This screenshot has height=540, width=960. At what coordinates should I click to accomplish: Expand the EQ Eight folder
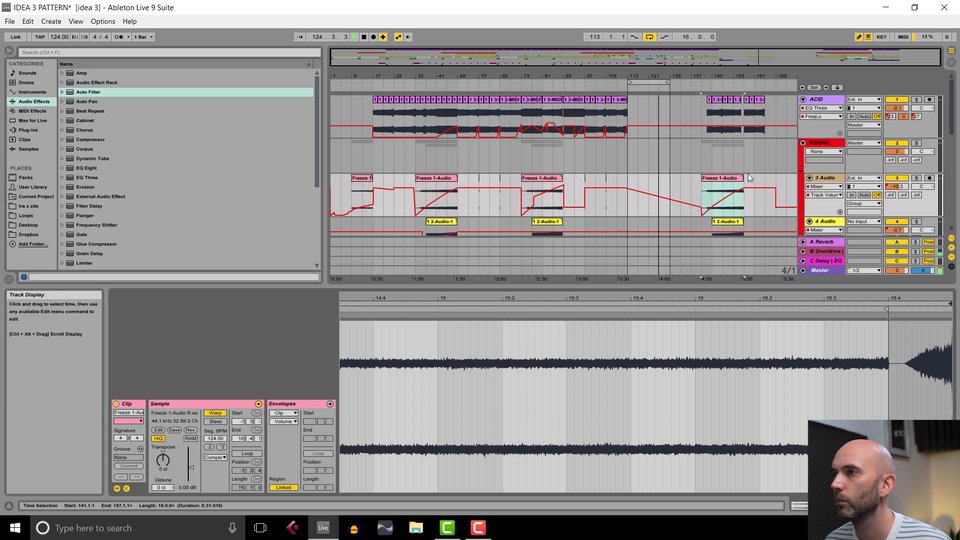pos(62,168)
